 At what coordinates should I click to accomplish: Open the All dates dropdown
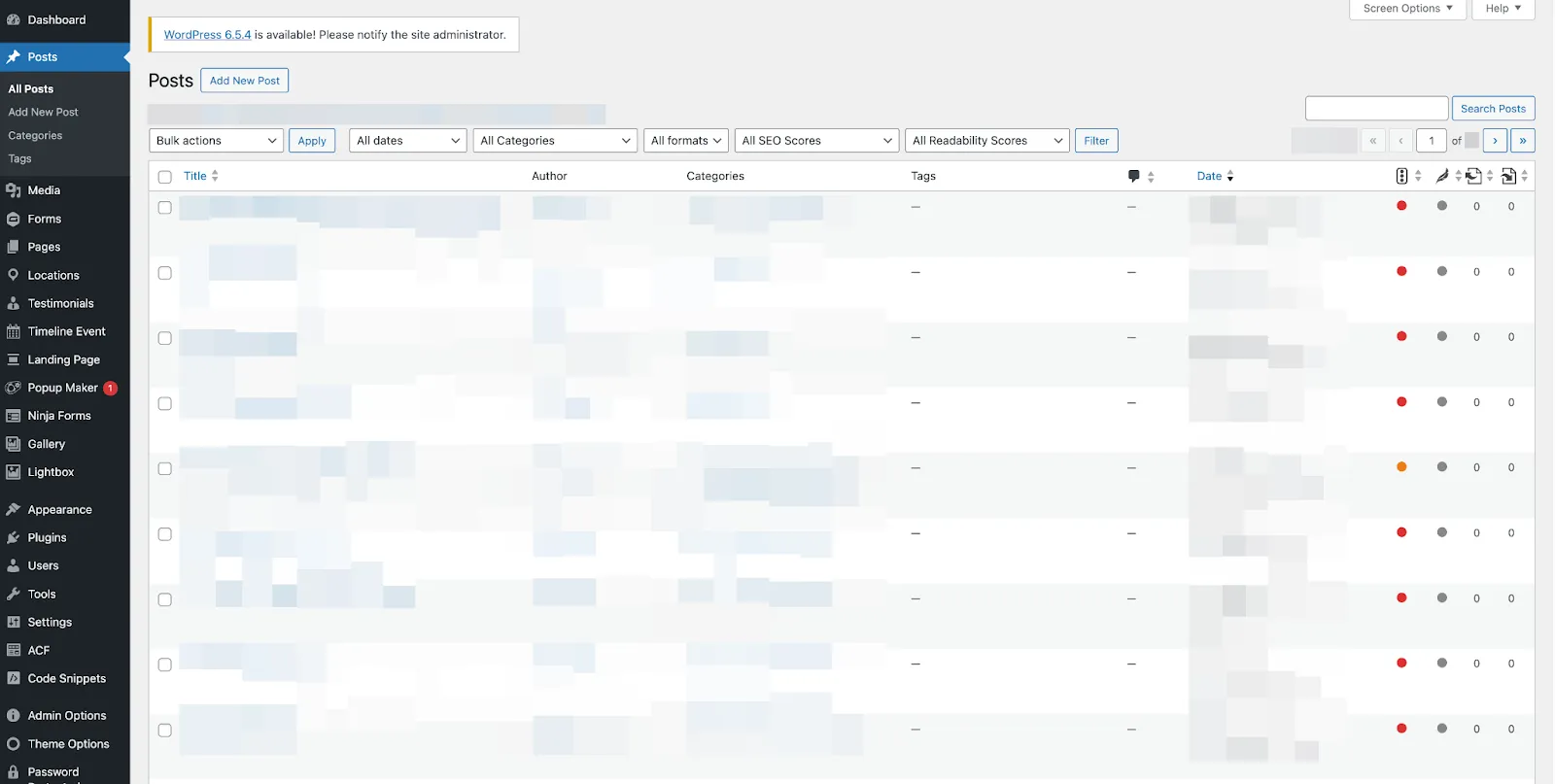click(x=408, y=141)
